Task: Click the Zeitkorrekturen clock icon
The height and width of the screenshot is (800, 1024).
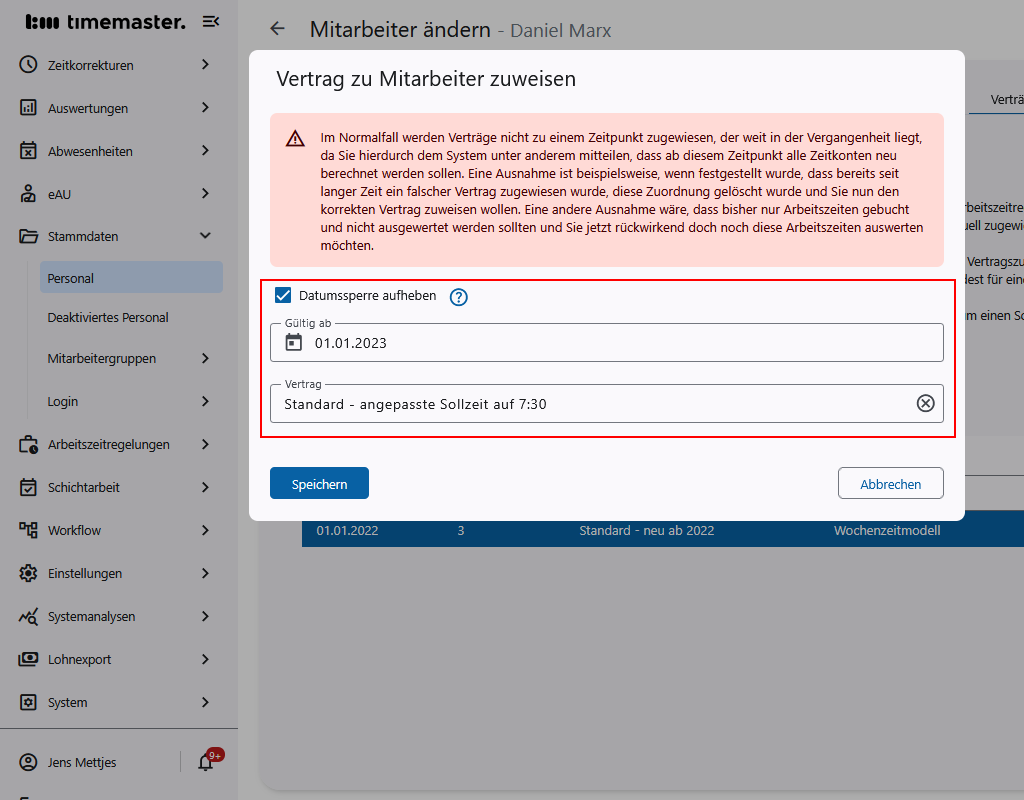Action: pyautogui.click(x=28, y=65)
